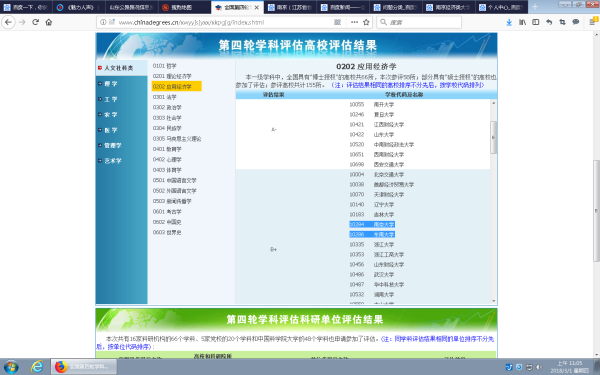Open subject 0603 世界史

[167, 232]
